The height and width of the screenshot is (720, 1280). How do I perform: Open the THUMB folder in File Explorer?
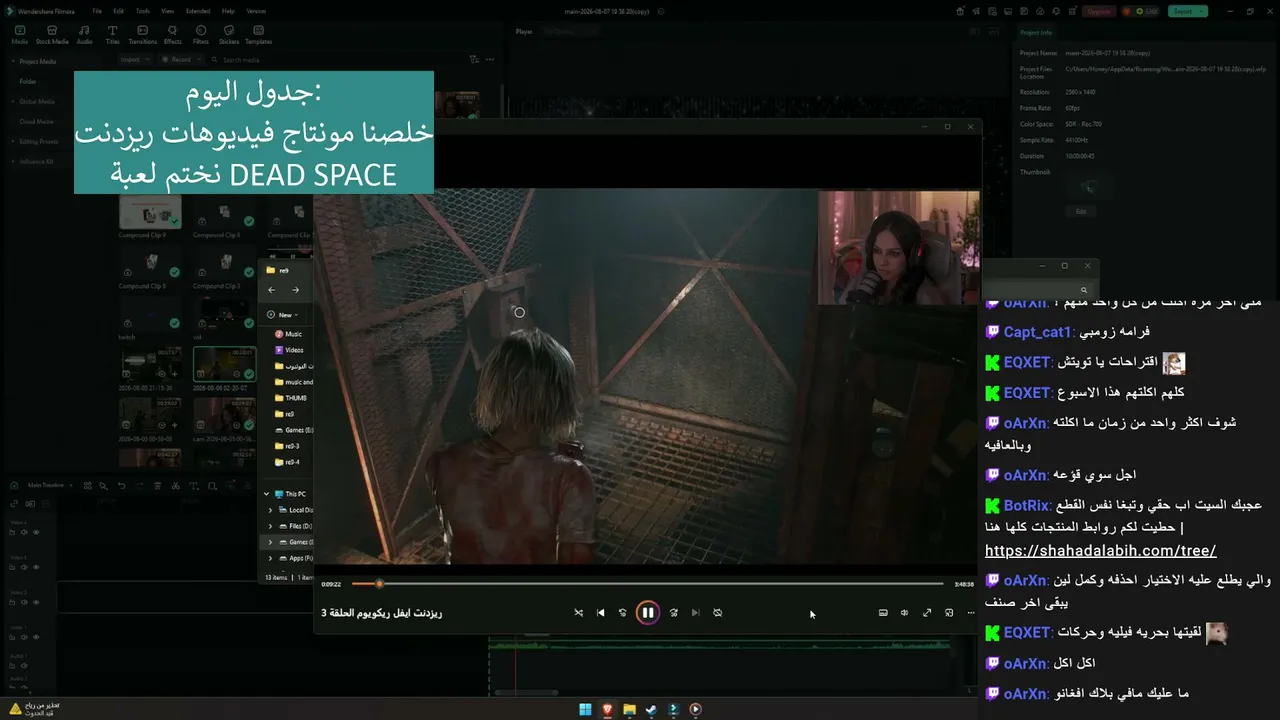290,398
